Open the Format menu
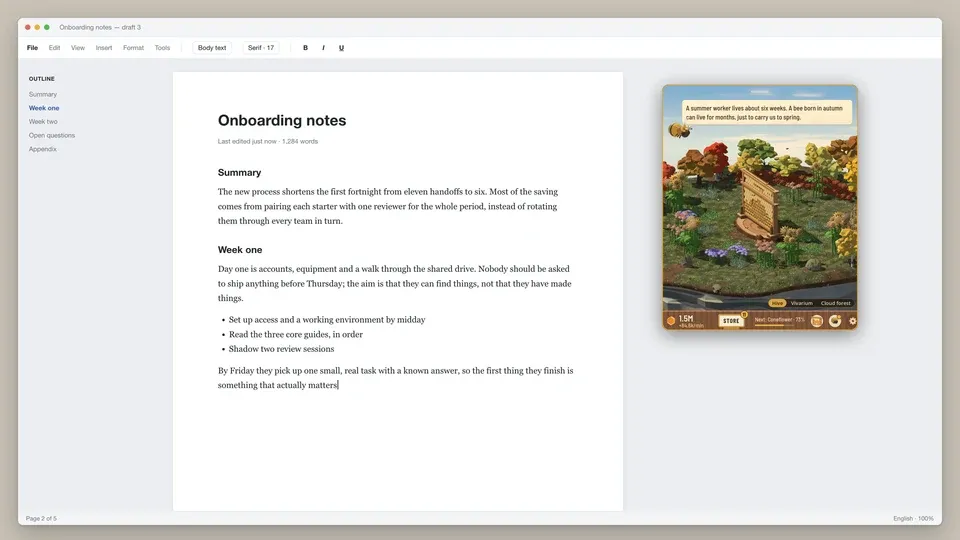The width and height of the screenshot is (960, 540). (x=133, y=48)
